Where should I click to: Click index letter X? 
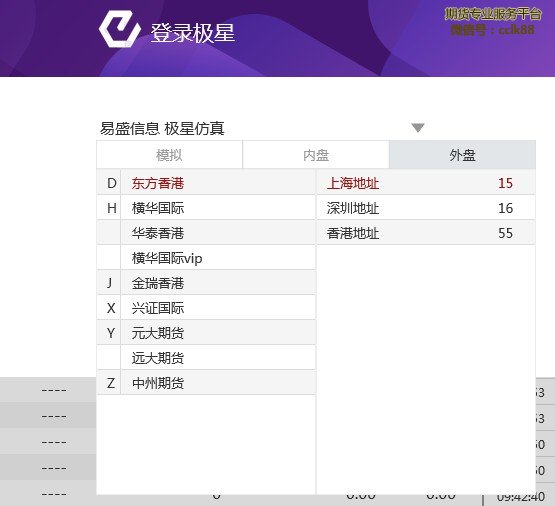(x=111, y=308)
